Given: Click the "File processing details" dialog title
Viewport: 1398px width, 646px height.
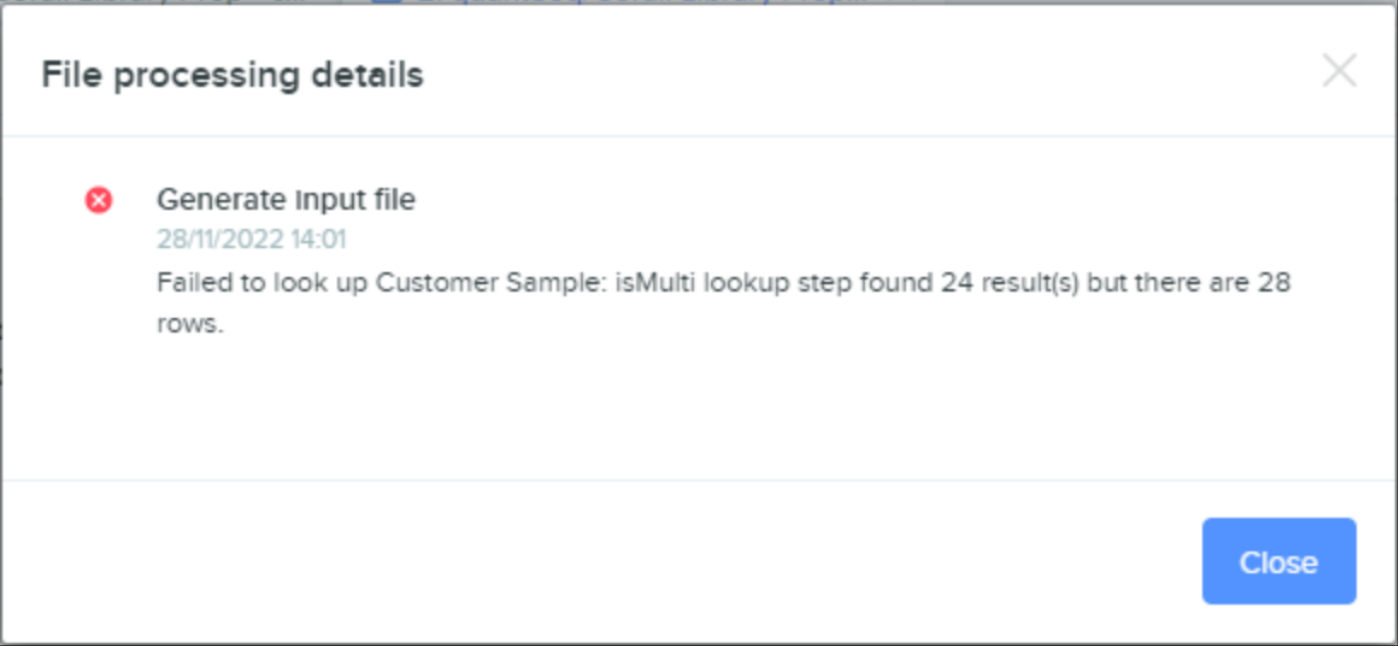Looking at the screenshot, I should click(x=232, y=75).
